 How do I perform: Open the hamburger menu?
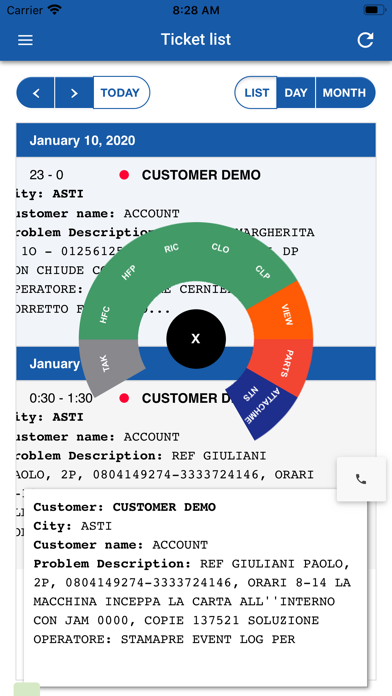(x=25, y=40)
